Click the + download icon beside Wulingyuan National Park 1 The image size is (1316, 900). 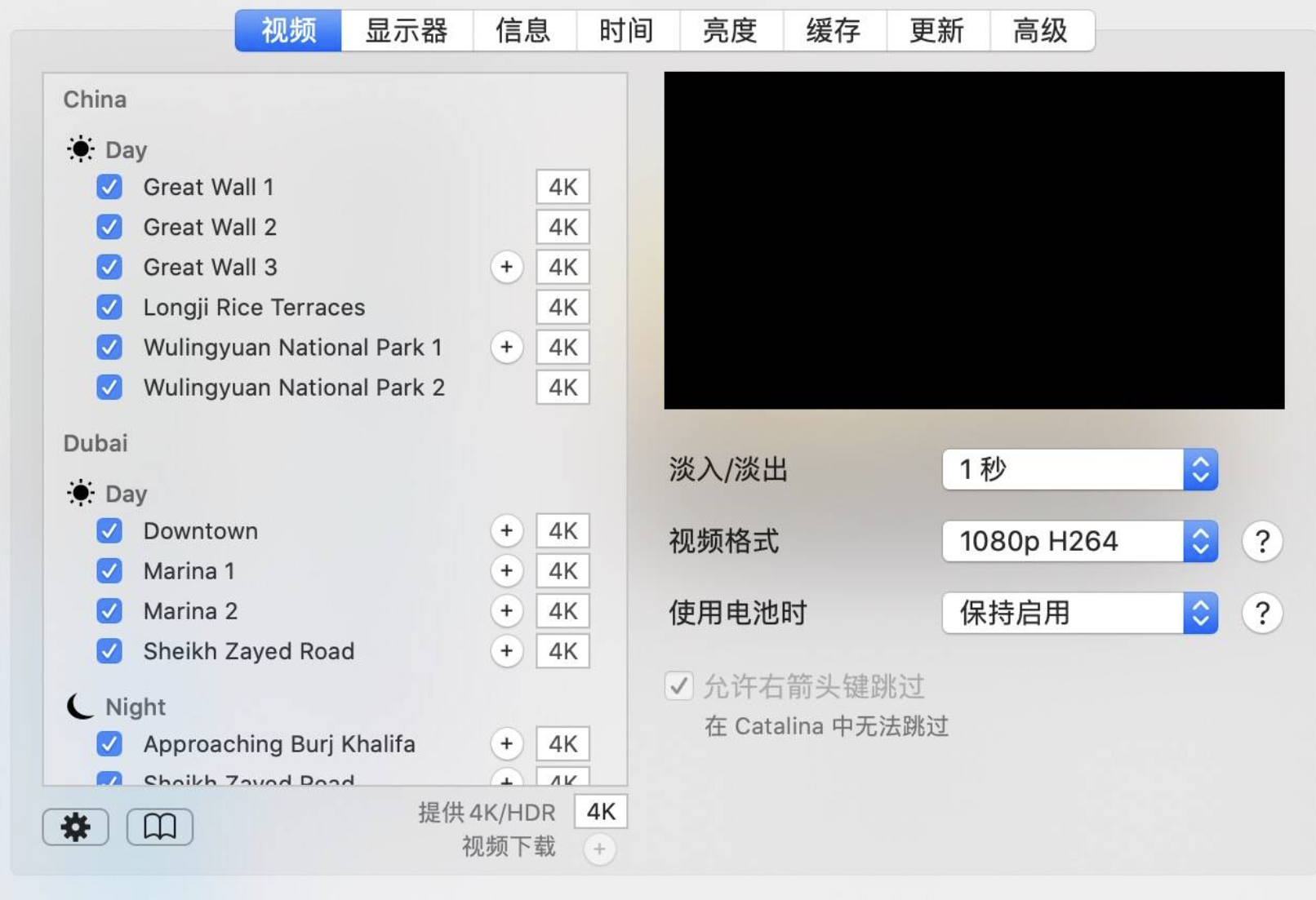click(x=507, y=347)
